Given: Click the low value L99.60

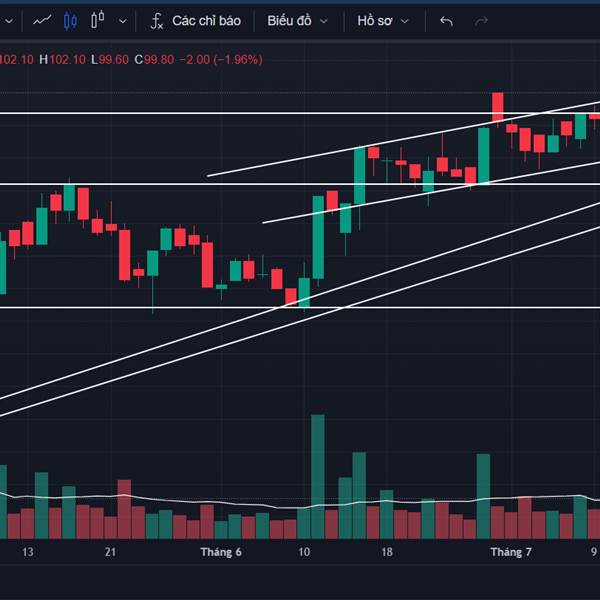Looking at the screenshot, I should pos(110,60).
